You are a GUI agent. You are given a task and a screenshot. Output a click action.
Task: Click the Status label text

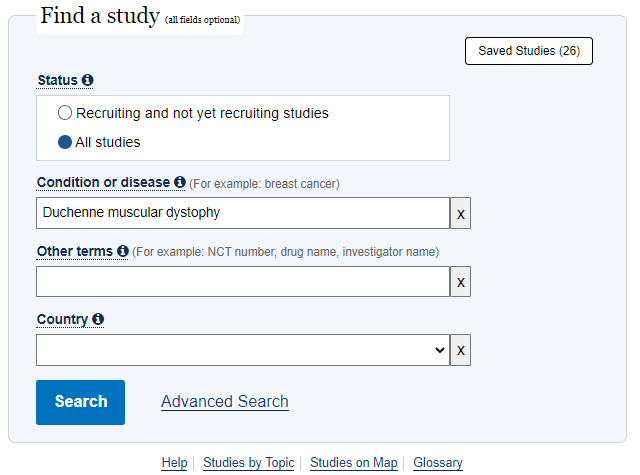click(58, 80)
